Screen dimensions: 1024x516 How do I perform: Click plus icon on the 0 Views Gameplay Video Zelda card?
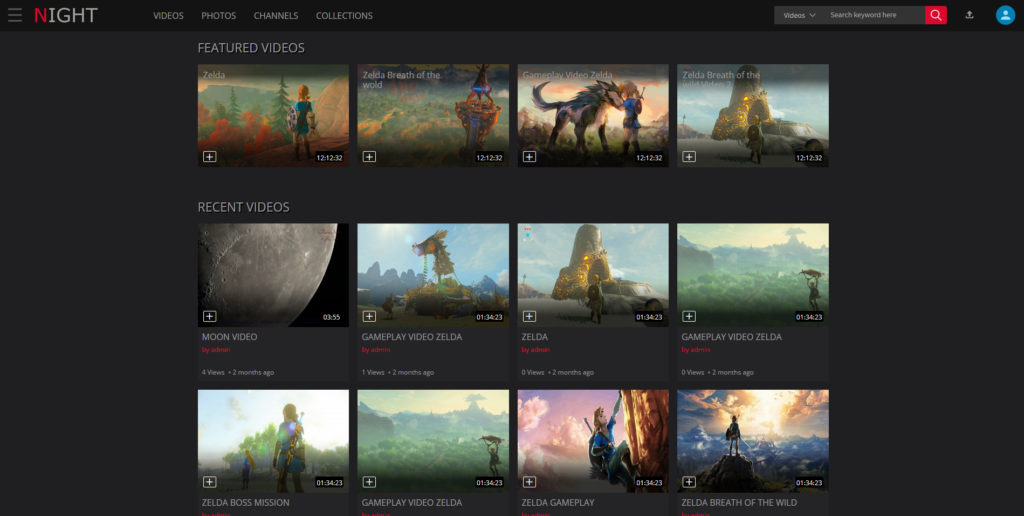click(688, 316)
